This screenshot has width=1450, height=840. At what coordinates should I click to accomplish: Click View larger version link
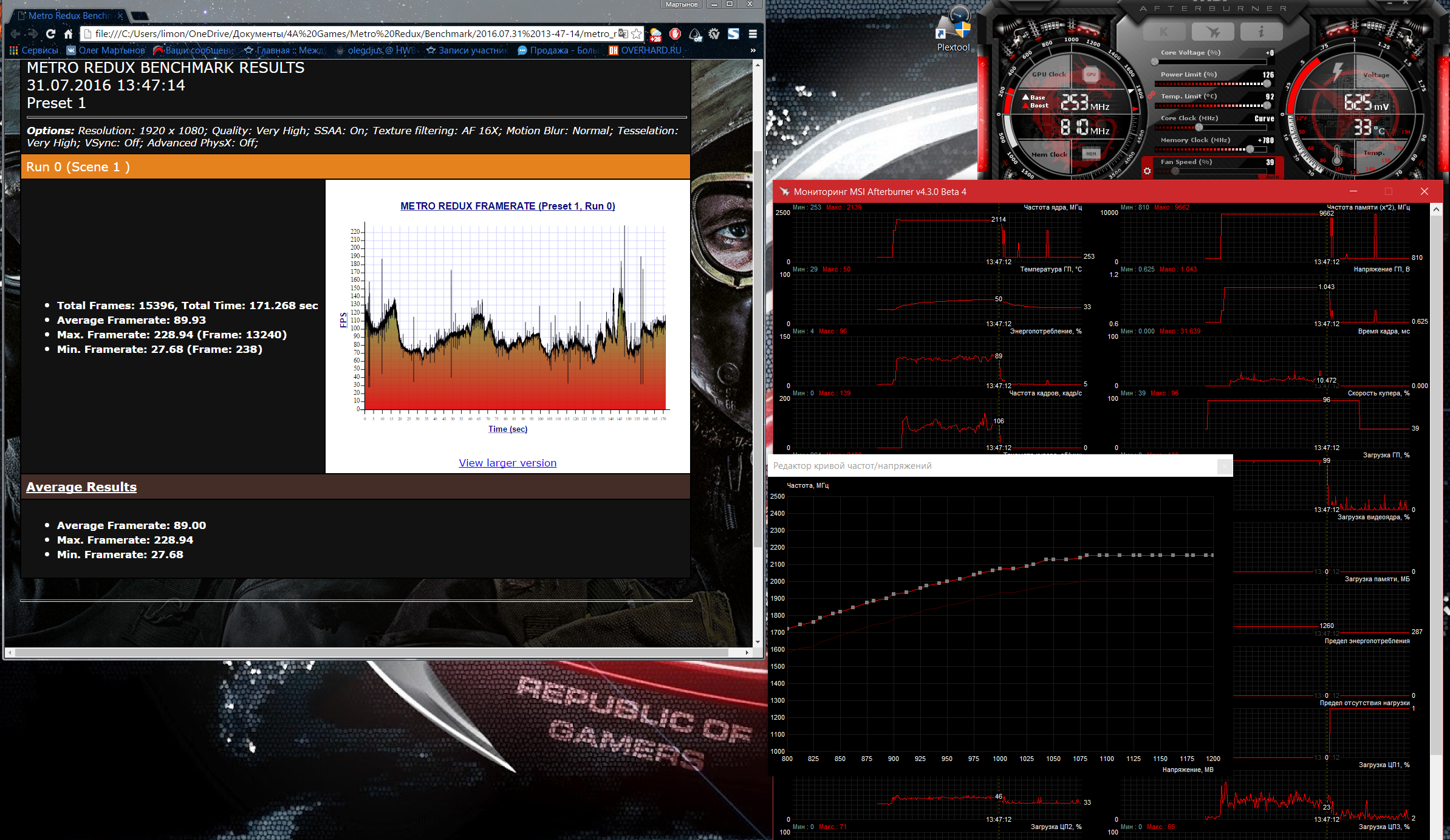click(507, 463)
